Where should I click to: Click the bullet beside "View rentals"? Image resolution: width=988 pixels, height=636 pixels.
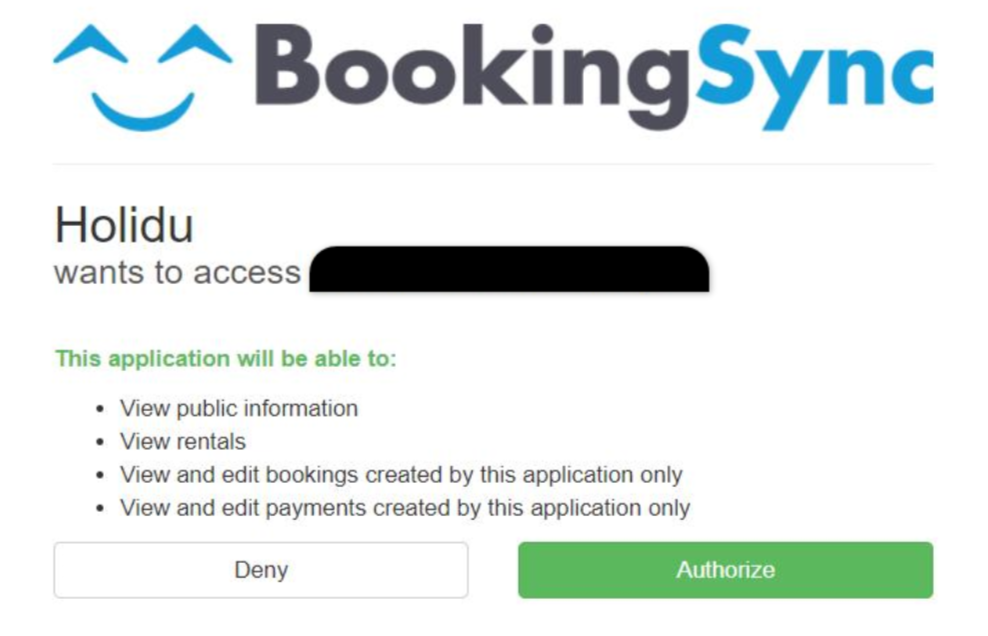[x=100, y=442]
